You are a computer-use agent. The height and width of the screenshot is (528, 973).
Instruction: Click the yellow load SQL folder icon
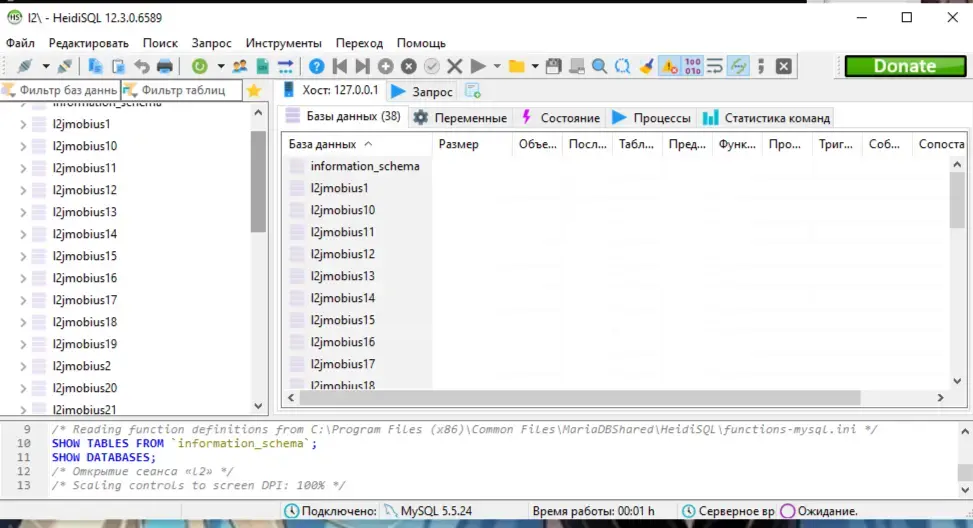516,66
